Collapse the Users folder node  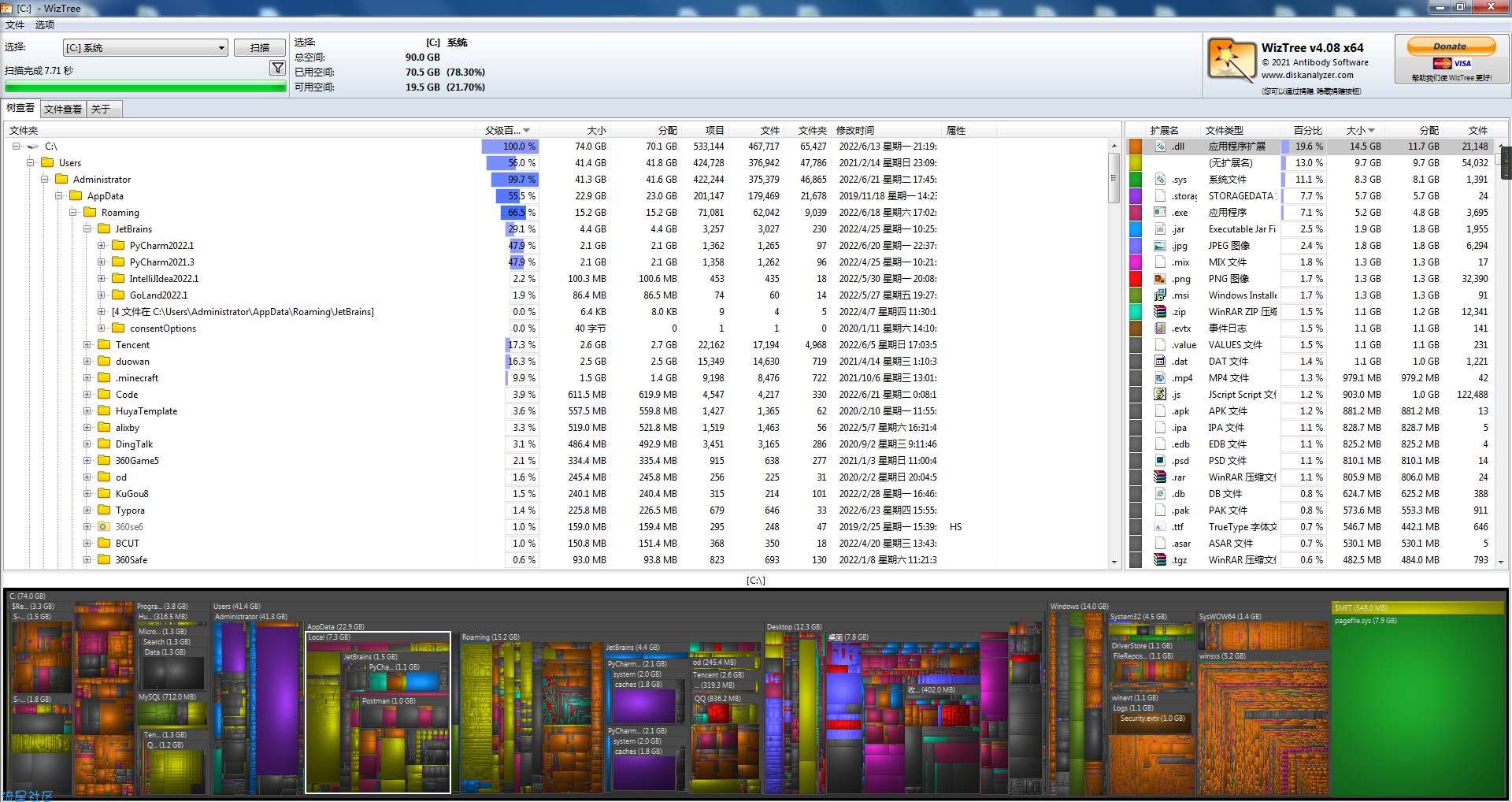pos(30,163)
